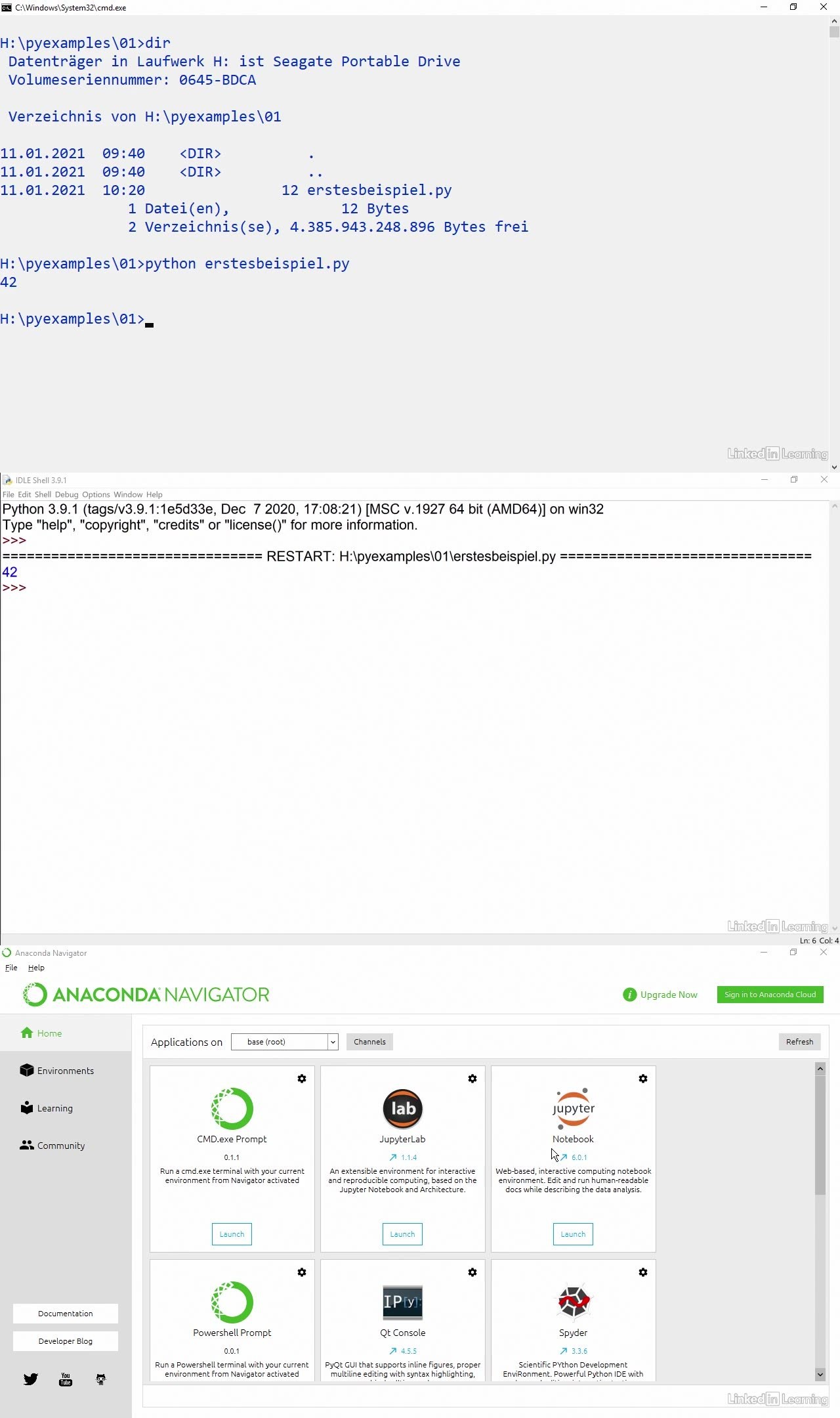Viewport: 840px width, 1418px height.
Task: Click the JupyterLab tile gear icon
Action: click(x=472, y=1079)
